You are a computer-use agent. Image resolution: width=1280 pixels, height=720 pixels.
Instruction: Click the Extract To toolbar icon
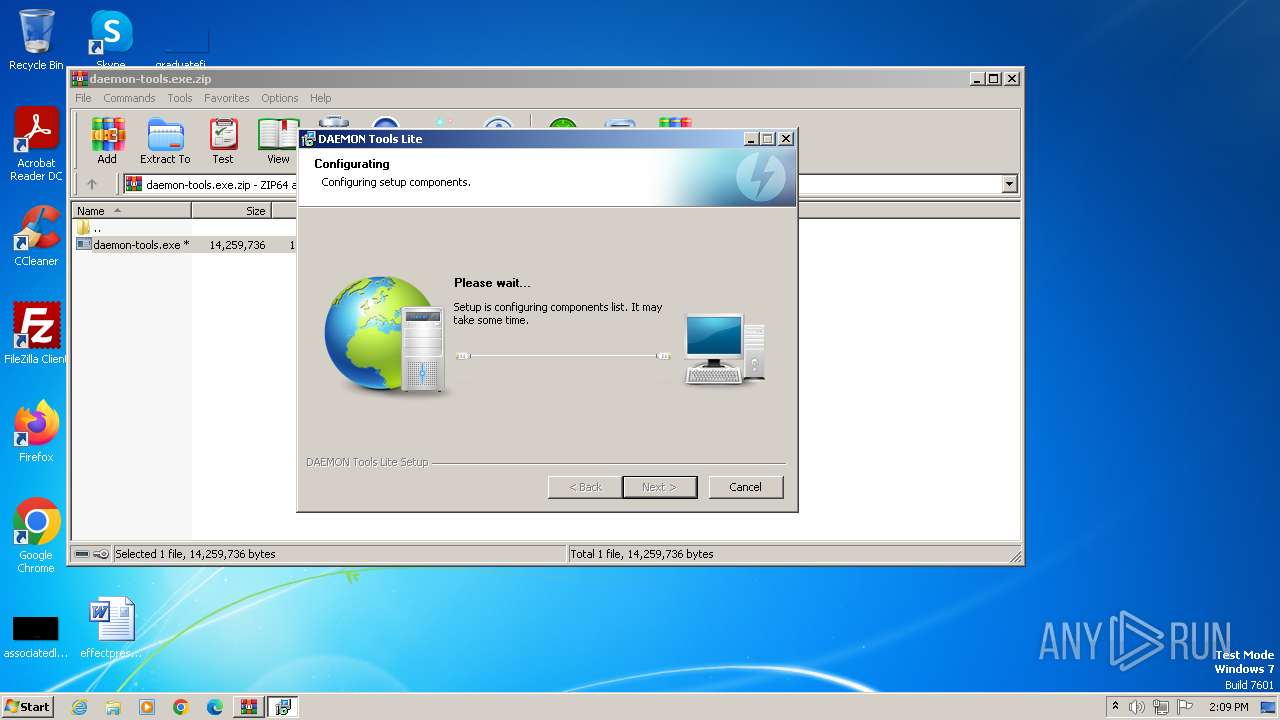point(165,141)
